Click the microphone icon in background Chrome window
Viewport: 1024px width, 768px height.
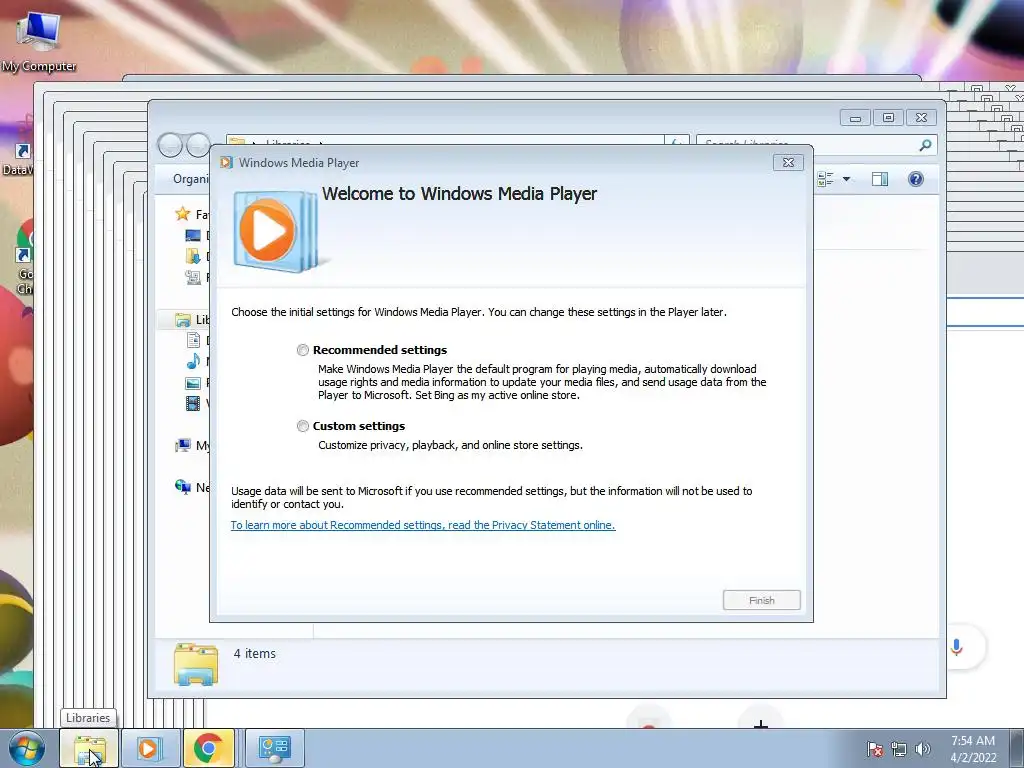[x=956, y=647]
